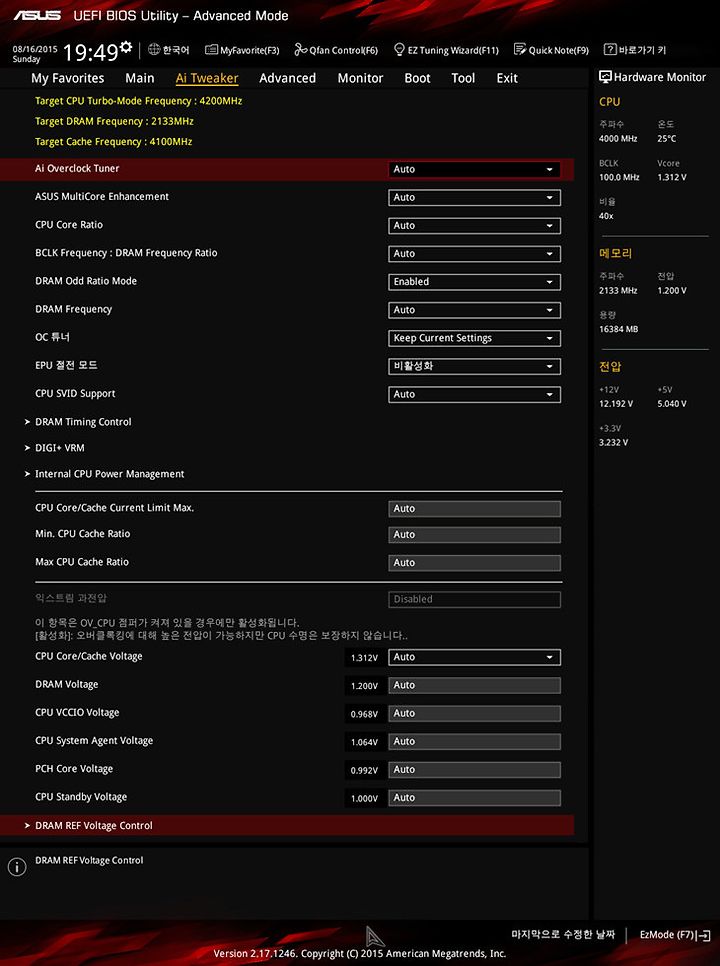Open DRAM Odd Ratio Mode dropdown
This screenshot has width=720, height=966.
click(x=474, y=282)
